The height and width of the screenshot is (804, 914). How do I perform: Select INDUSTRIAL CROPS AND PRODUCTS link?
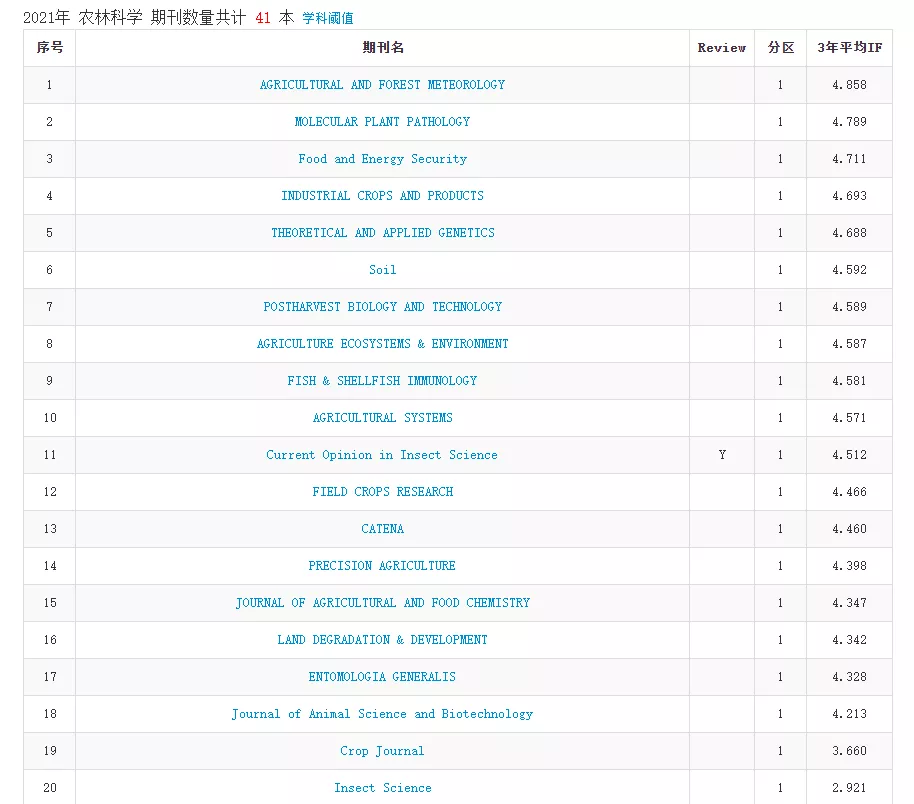[382, 196]
